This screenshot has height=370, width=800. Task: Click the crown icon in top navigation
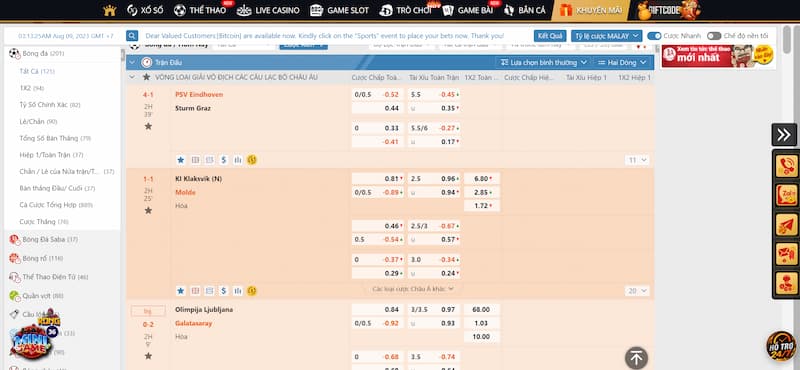point(110,10)
